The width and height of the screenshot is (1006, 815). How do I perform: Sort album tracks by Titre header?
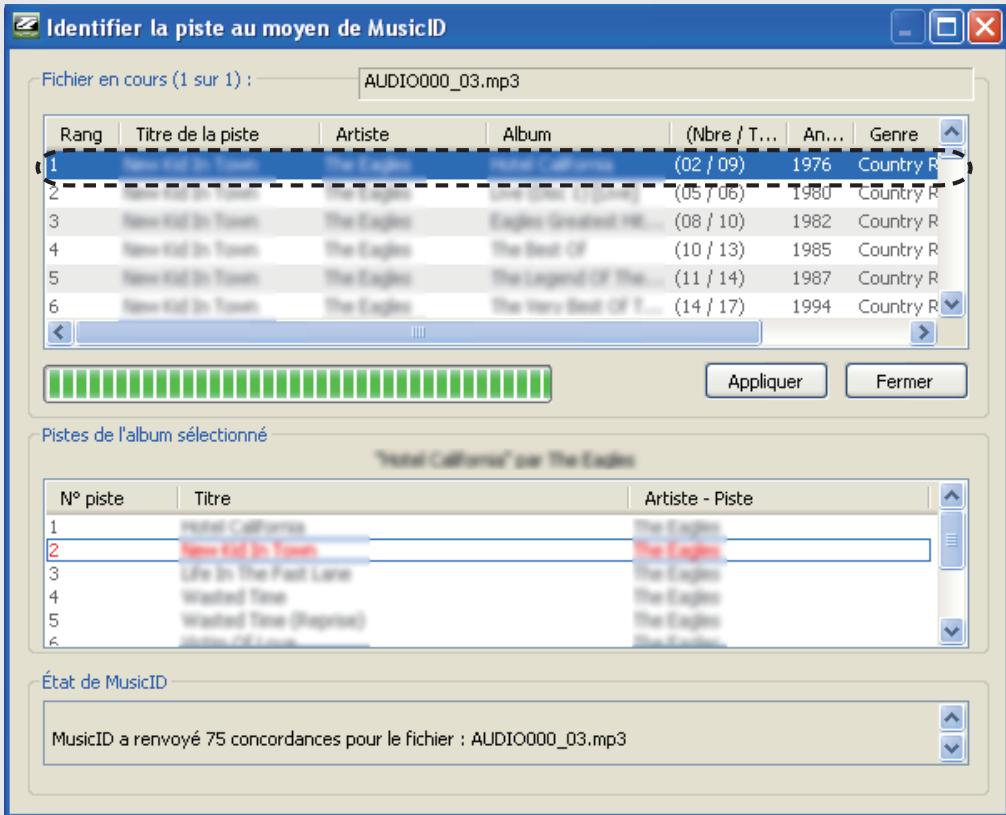[402, 499]
